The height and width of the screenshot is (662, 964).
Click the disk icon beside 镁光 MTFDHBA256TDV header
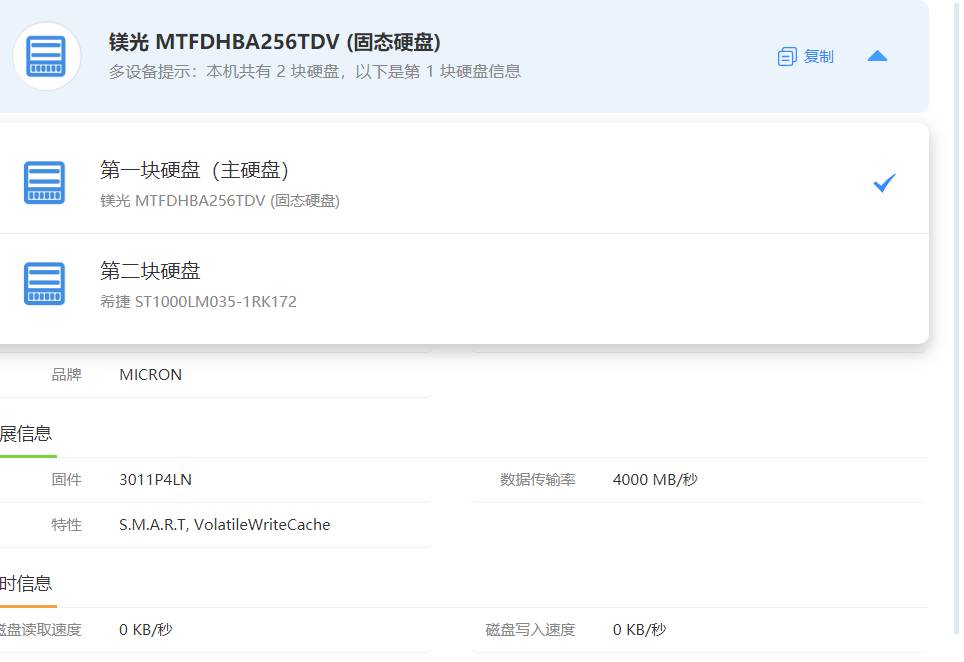(x=46, y=56)
